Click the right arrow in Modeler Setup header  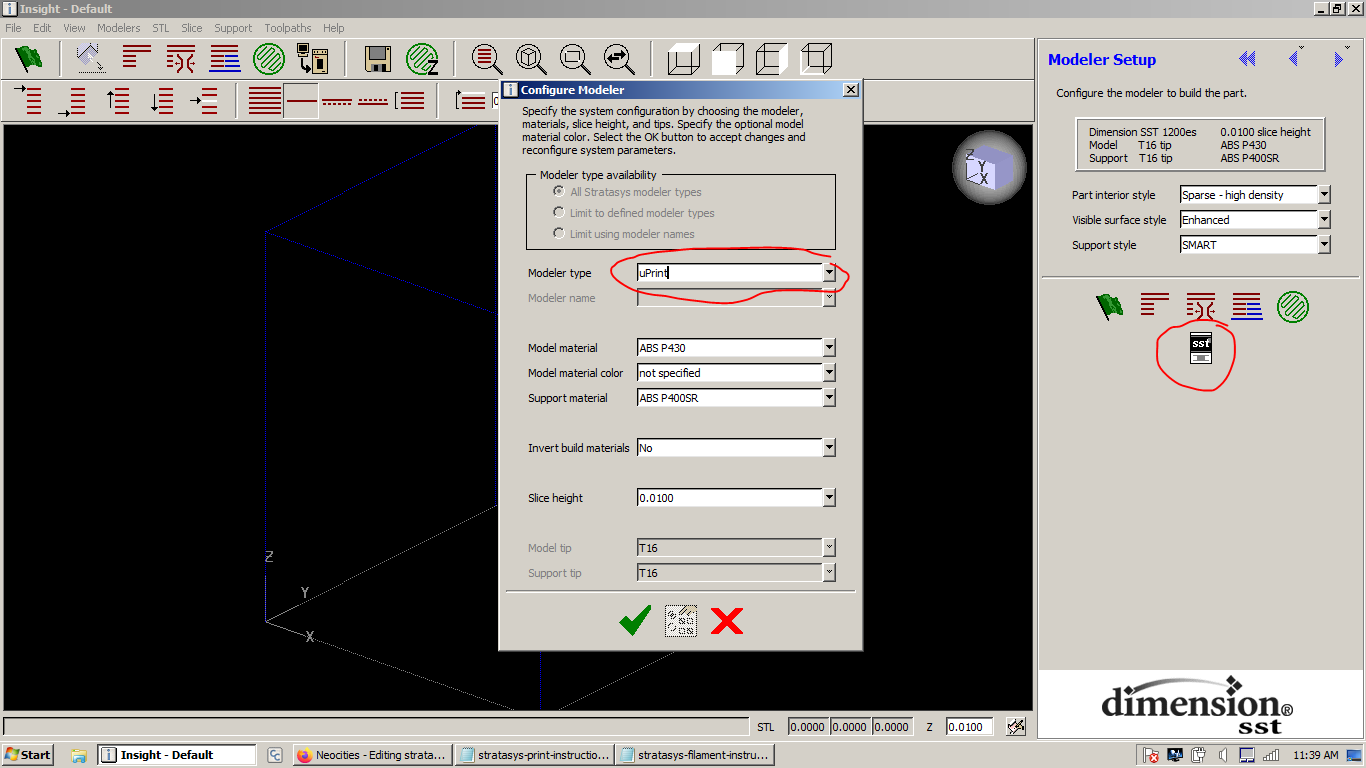coord(1338,59)
